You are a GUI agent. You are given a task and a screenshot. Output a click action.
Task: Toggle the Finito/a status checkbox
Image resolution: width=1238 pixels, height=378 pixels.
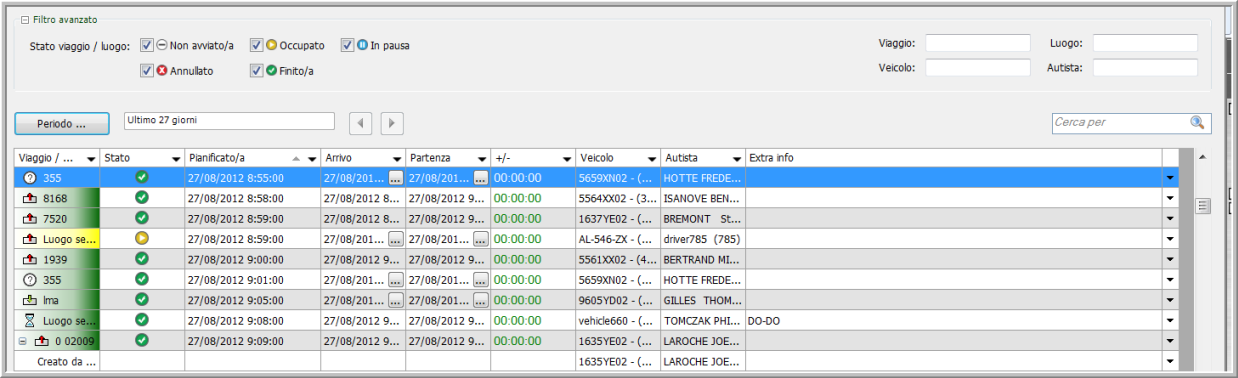point(256,71)
